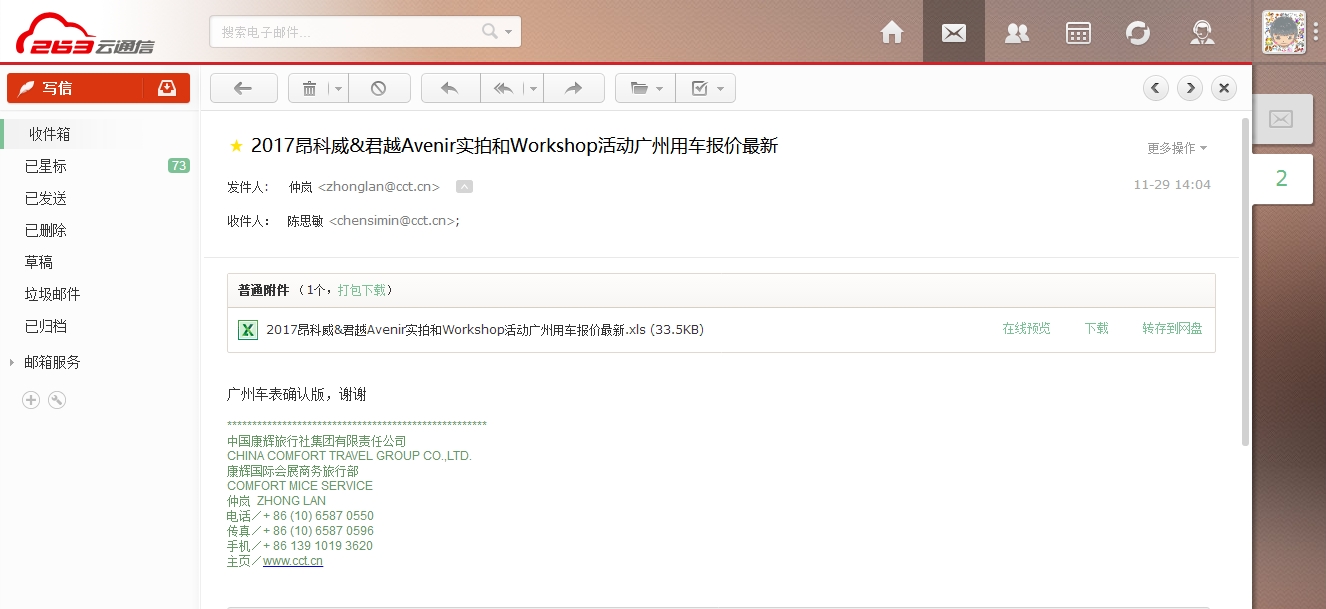This screenshot has width=1326, height=609.
Task: Click the trash delete icon
Action: tap(309, 88)
